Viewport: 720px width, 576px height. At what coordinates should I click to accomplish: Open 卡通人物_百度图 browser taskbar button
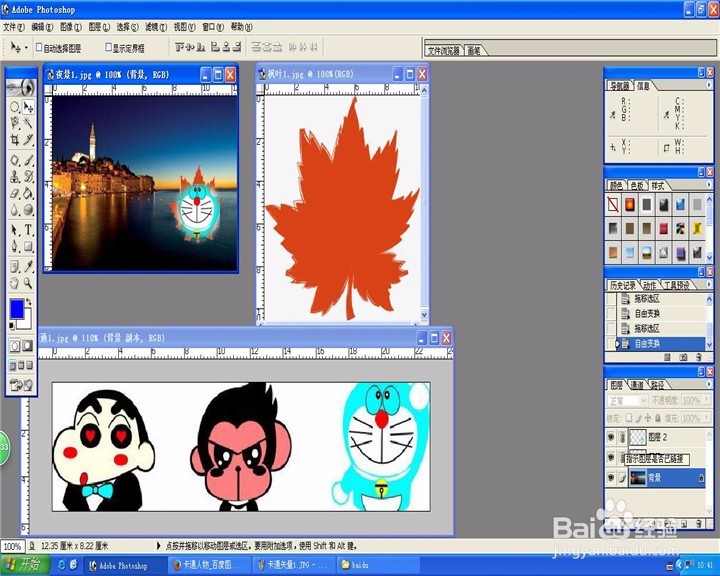(x=209, y=565)
